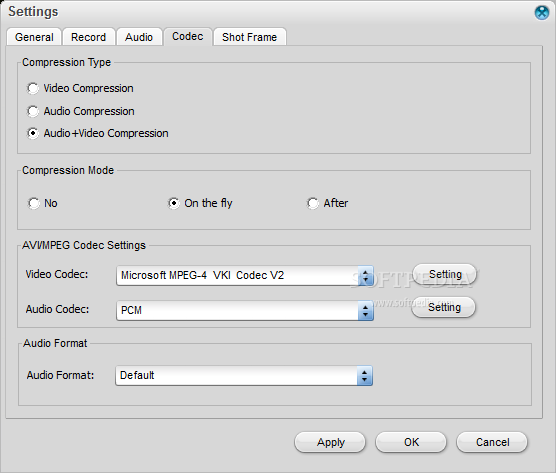The image size is (556, 473).
Task: Open the Audio Codec dropdown arrow
Action: click(x=365, y=311)
